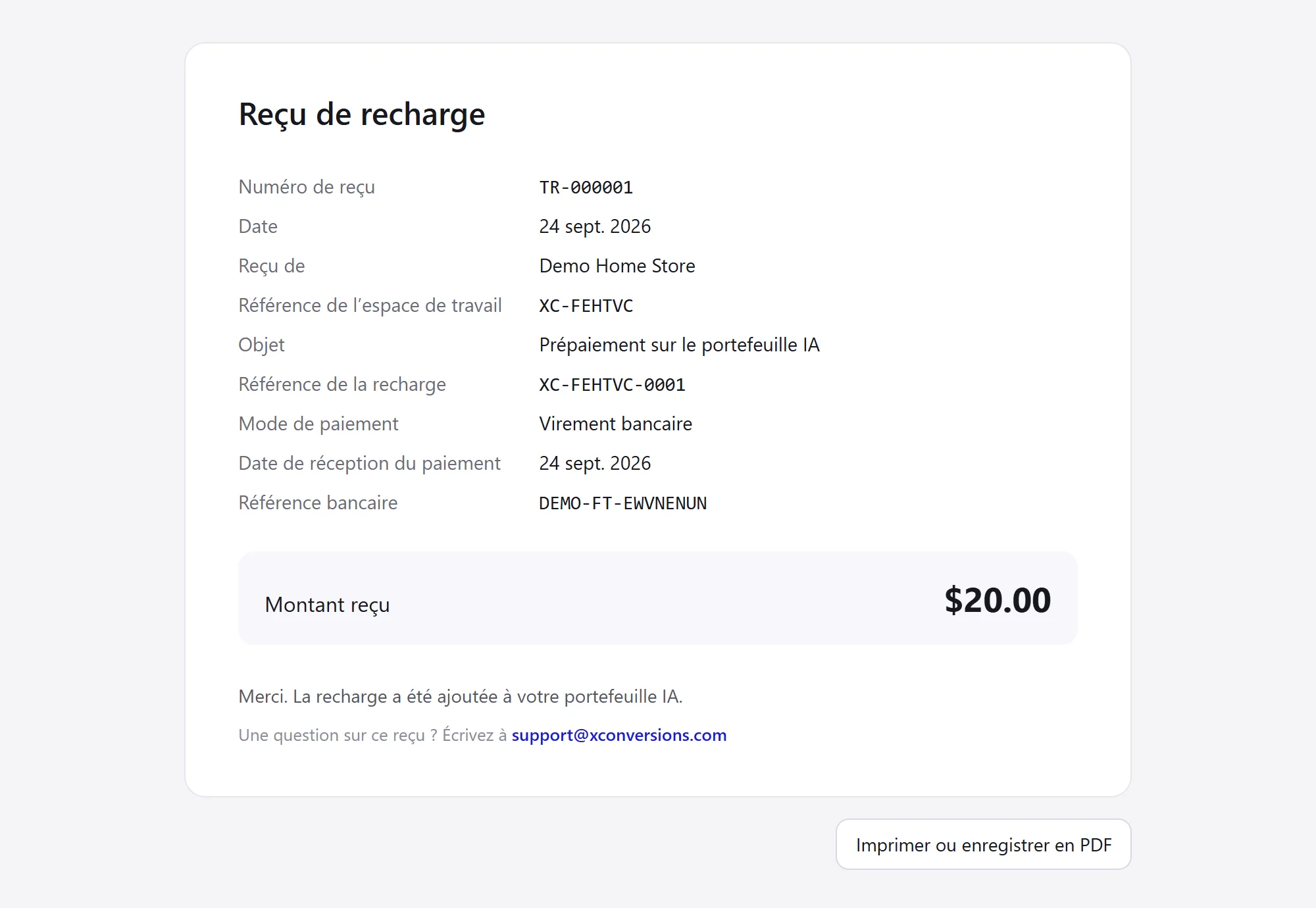This screenshot has width=1316, height=908.
Task: Click 'Référence de l’espace de travail' label
Action: (370, 305)
